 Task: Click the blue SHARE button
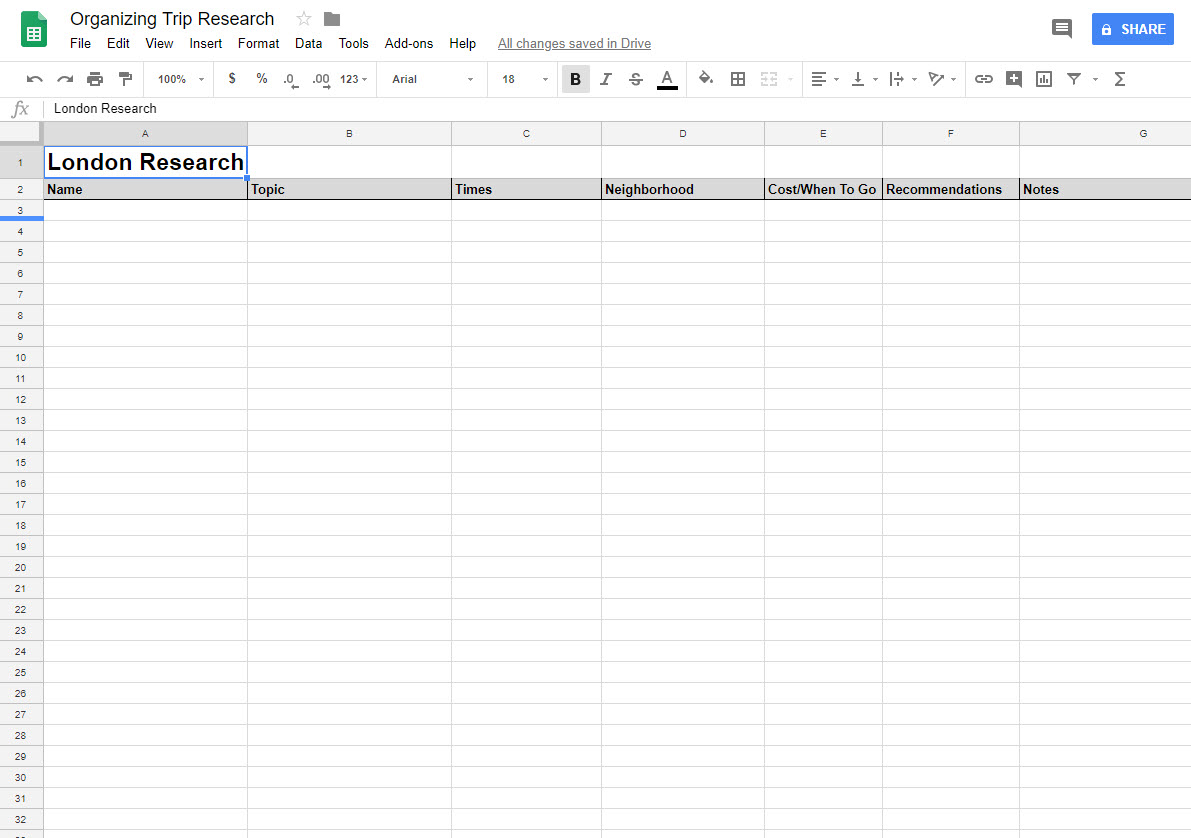(1133, 29)
